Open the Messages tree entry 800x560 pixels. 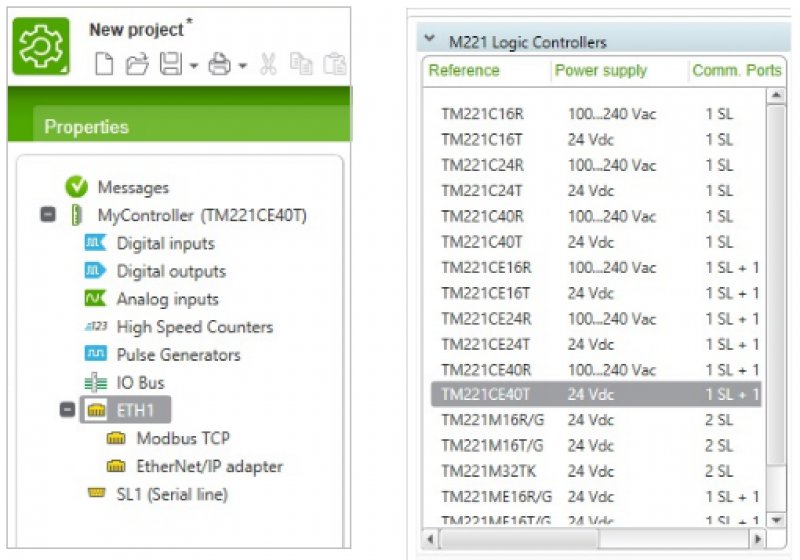(133, 188)
